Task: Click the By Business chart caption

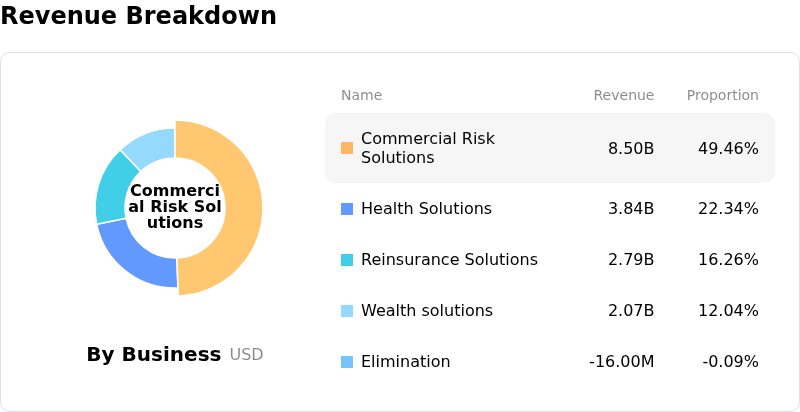Action: [x=154, y=355]
